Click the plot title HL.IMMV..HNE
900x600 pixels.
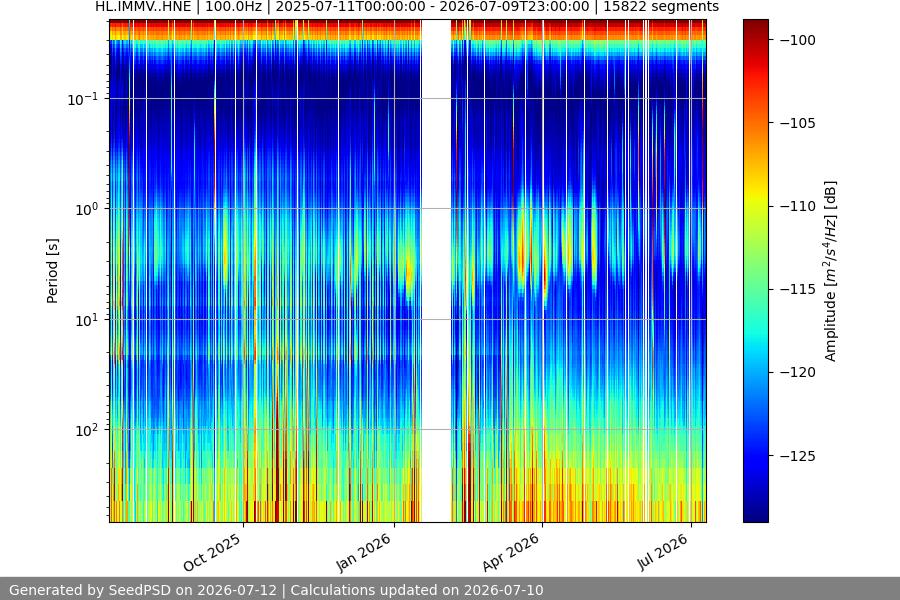tap(406, 7)
